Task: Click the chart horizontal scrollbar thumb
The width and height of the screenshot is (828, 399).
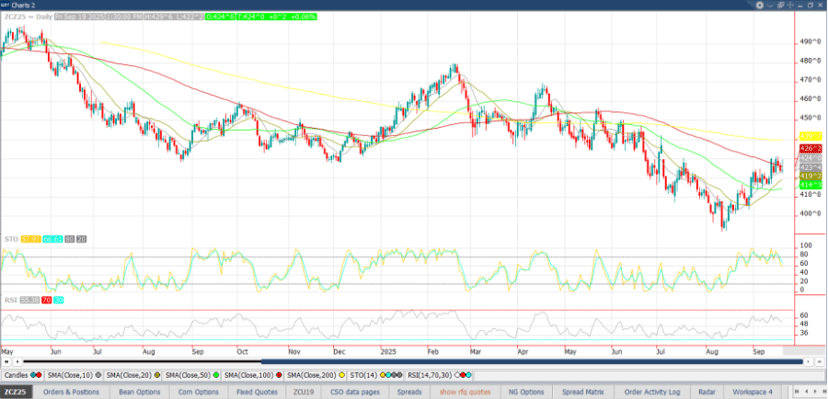Action: [x=532, y=362]
